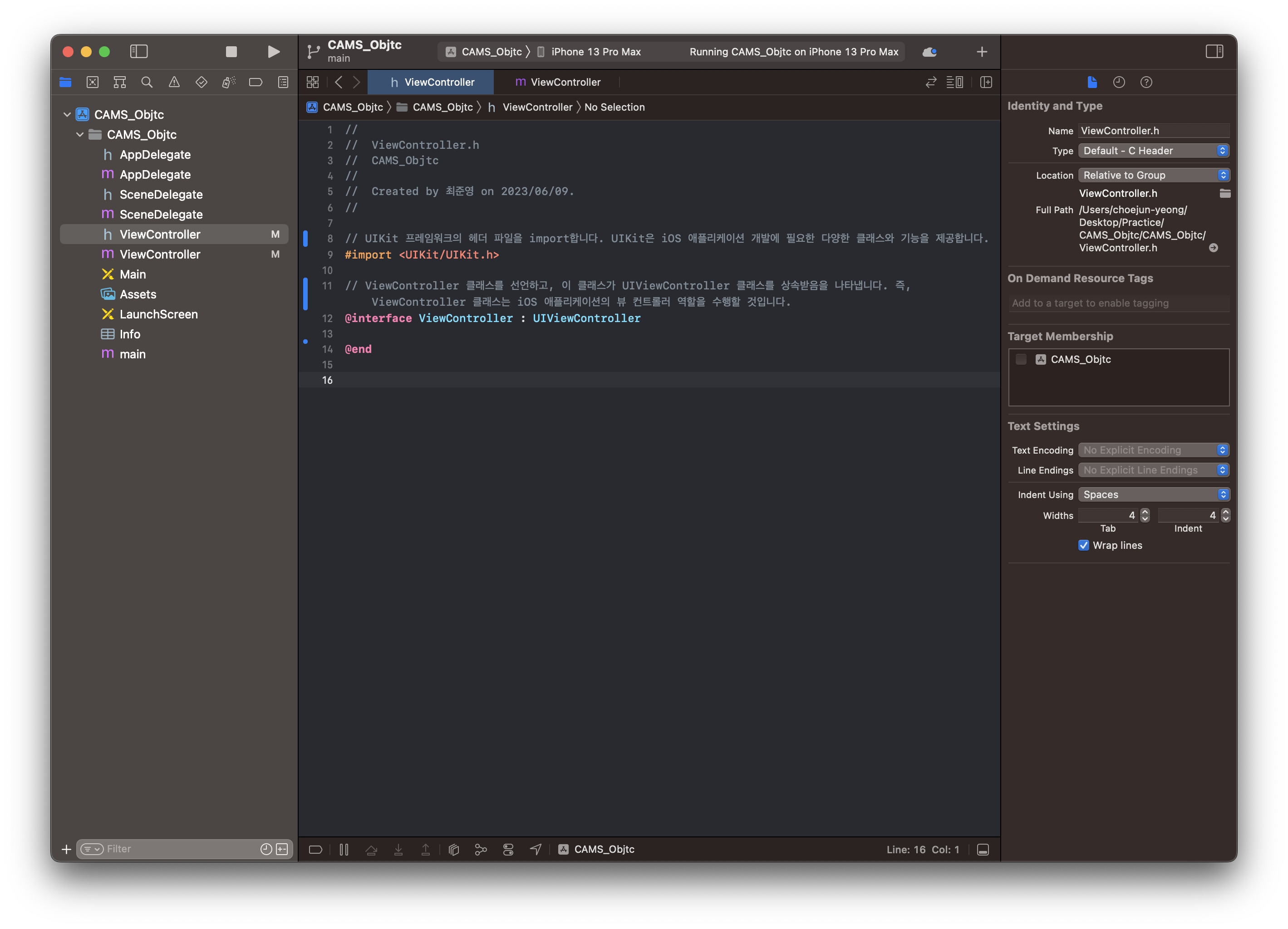Click the Simulate Location arrow icon

pyautogui.click(x=536, y=850)
